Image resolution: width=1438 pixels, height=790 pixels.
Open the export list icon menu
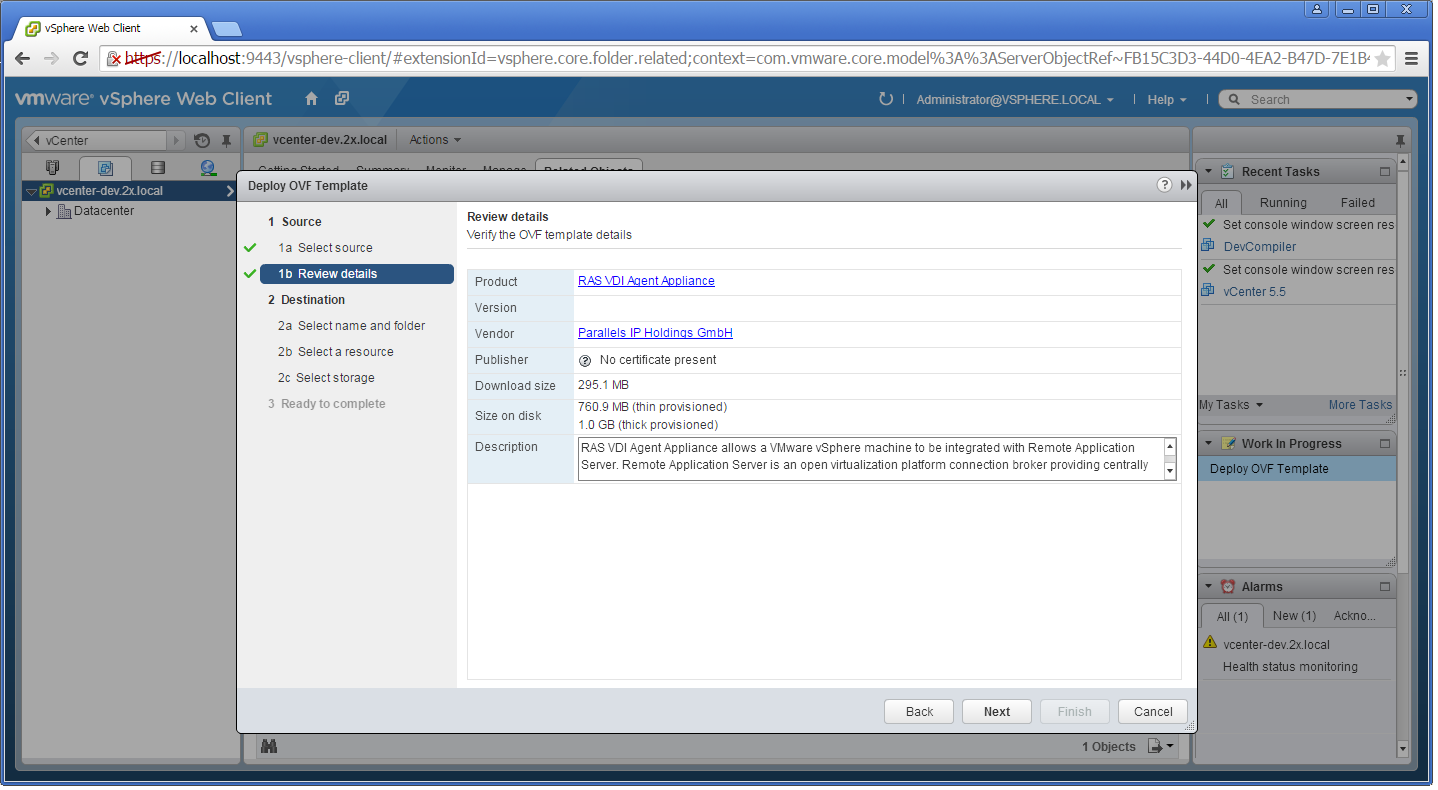point(1160,746)
